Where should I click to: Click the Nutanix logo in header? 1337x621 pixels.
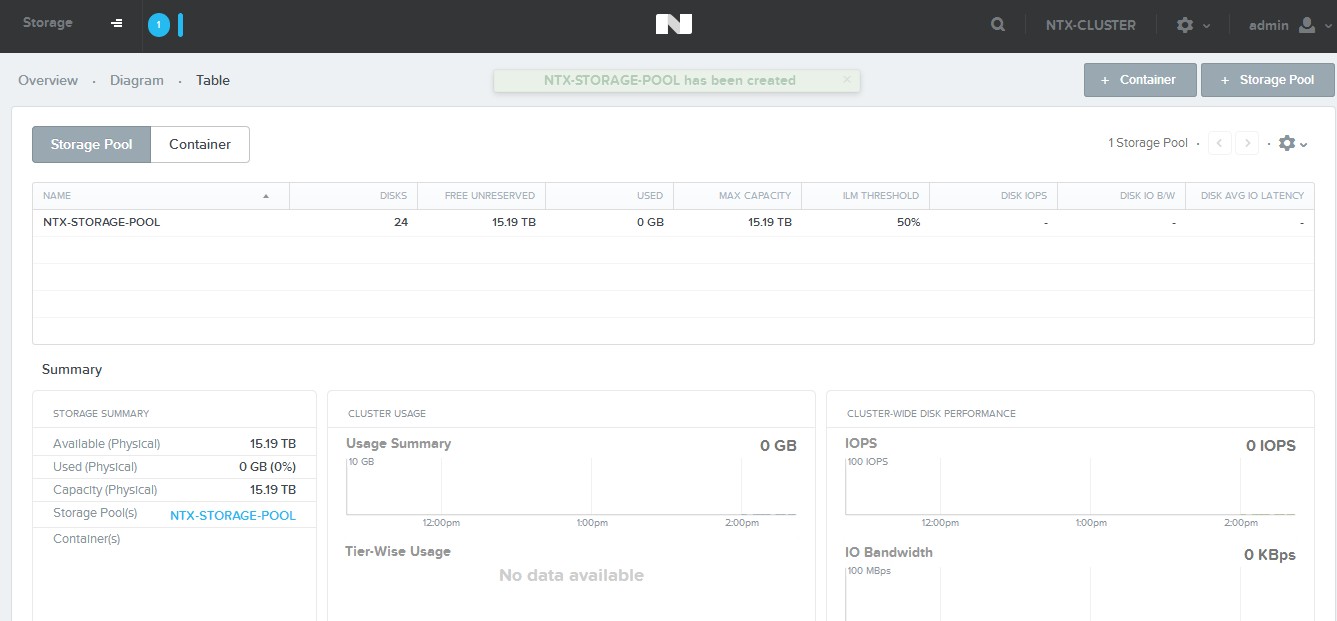673,25
